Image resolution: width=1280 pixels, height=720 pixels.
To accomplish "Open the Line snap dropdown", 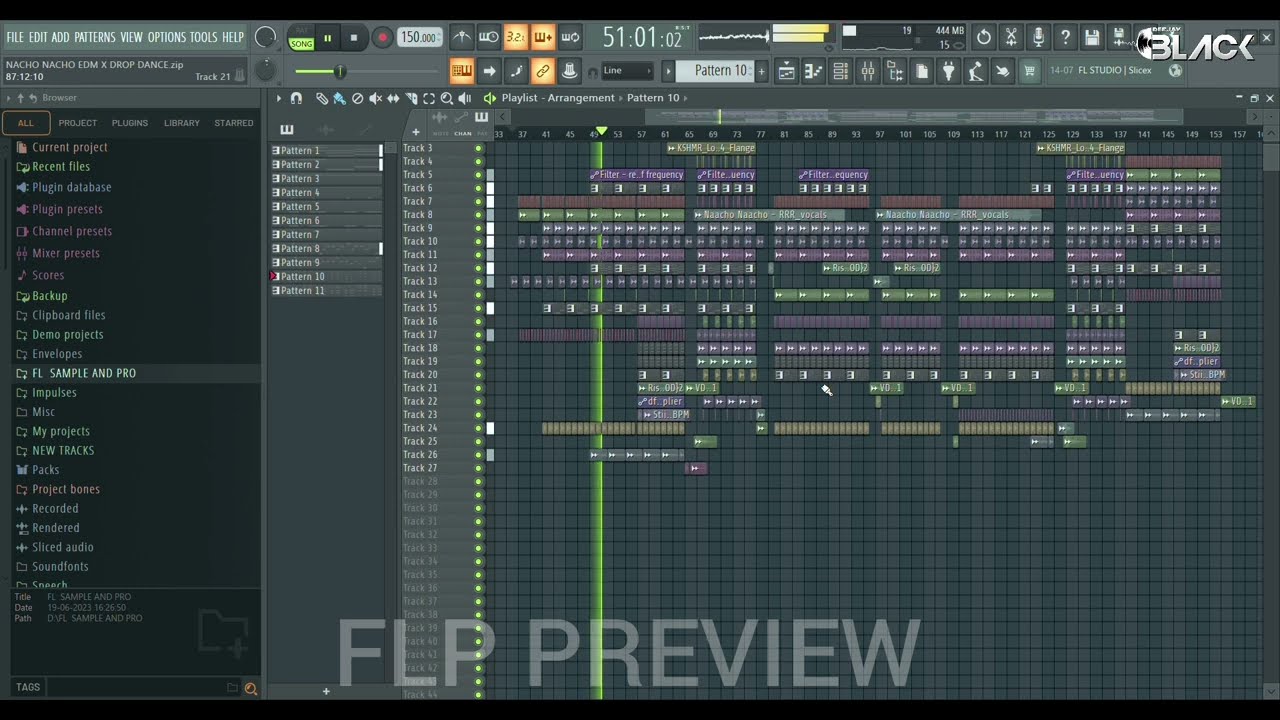I will (x=628, y=71).
